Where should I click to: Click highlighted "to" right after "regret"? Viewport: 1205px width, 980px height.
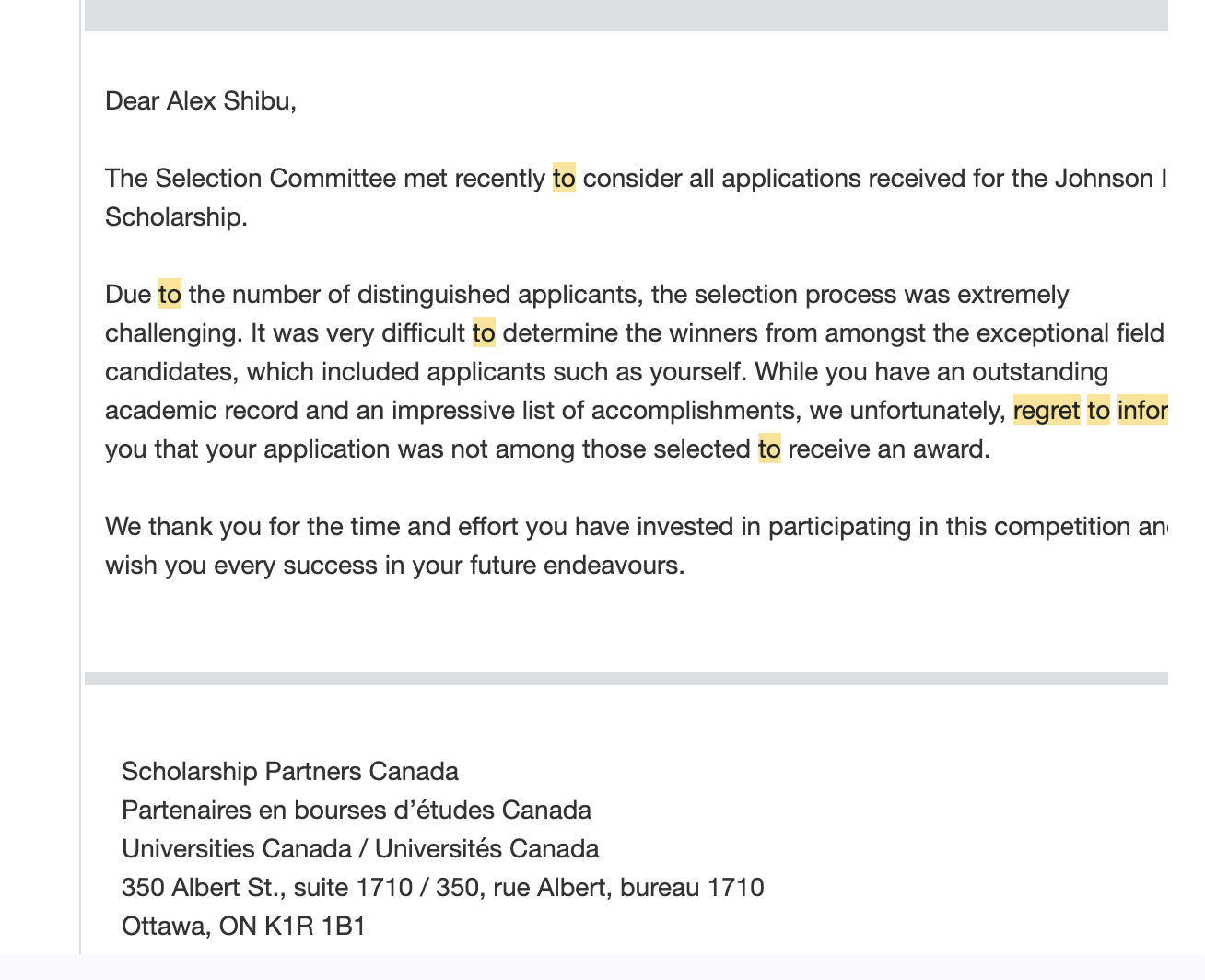(x=1098, y=411)
